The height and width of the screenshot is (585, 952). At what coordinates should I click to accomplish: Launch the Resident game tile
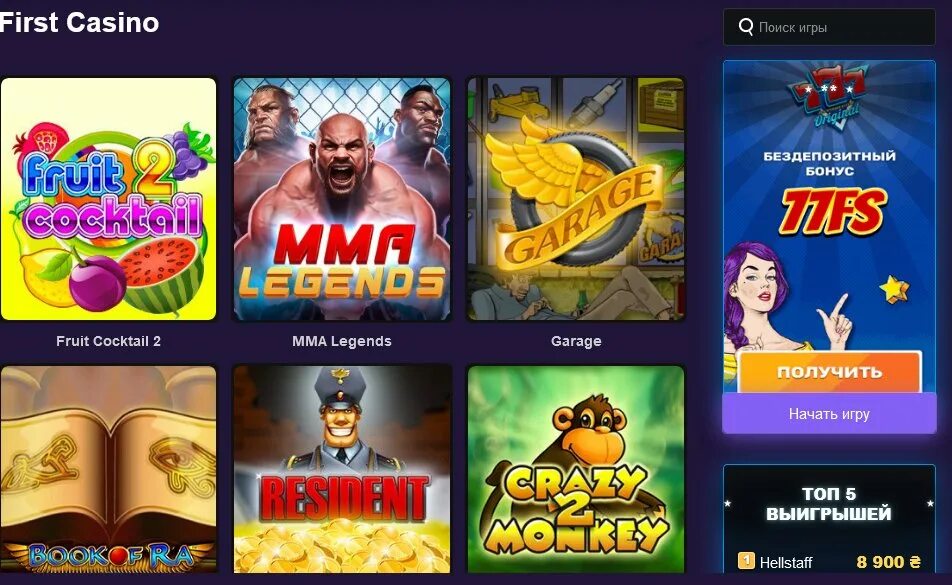tap(342, 469)
